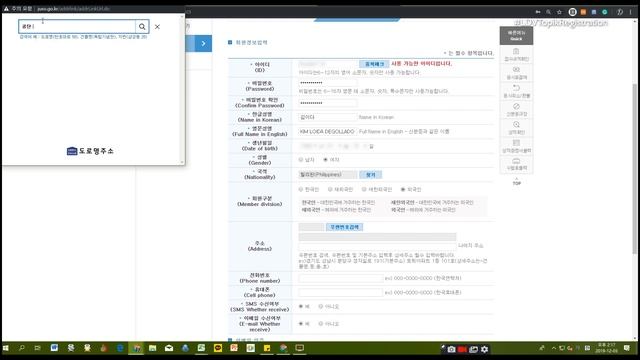Open Windows taskbar search
Image resolution: width=640 pixels, height=360 pixels.
(22, 348)
